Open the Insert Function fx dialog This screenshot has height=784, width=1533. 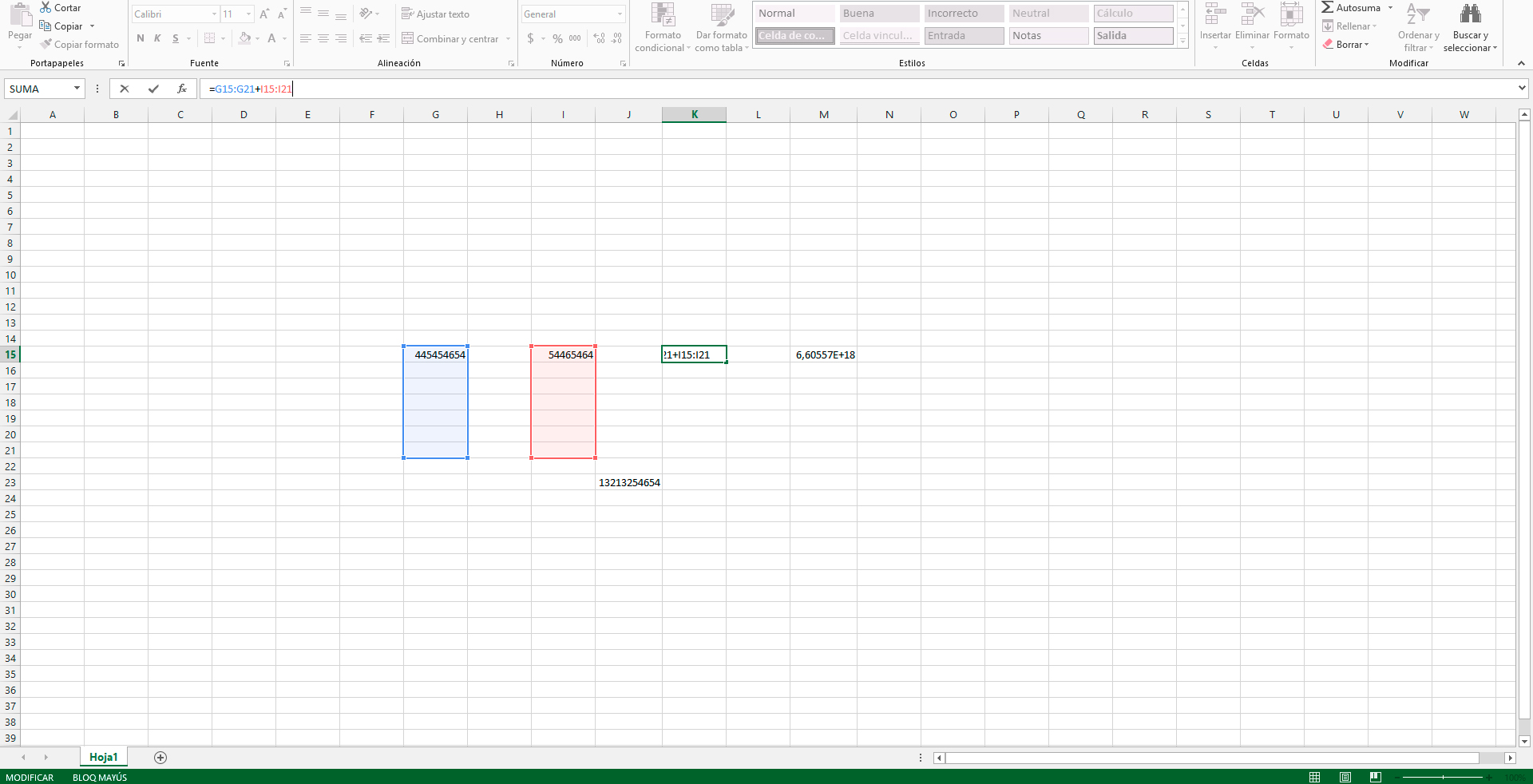182,89
